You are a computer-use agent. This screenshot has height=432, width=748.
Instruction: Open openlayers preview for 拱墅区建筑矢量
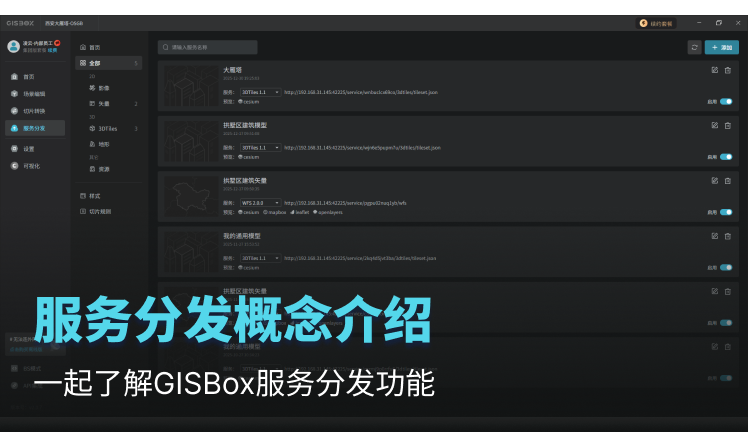330,212
